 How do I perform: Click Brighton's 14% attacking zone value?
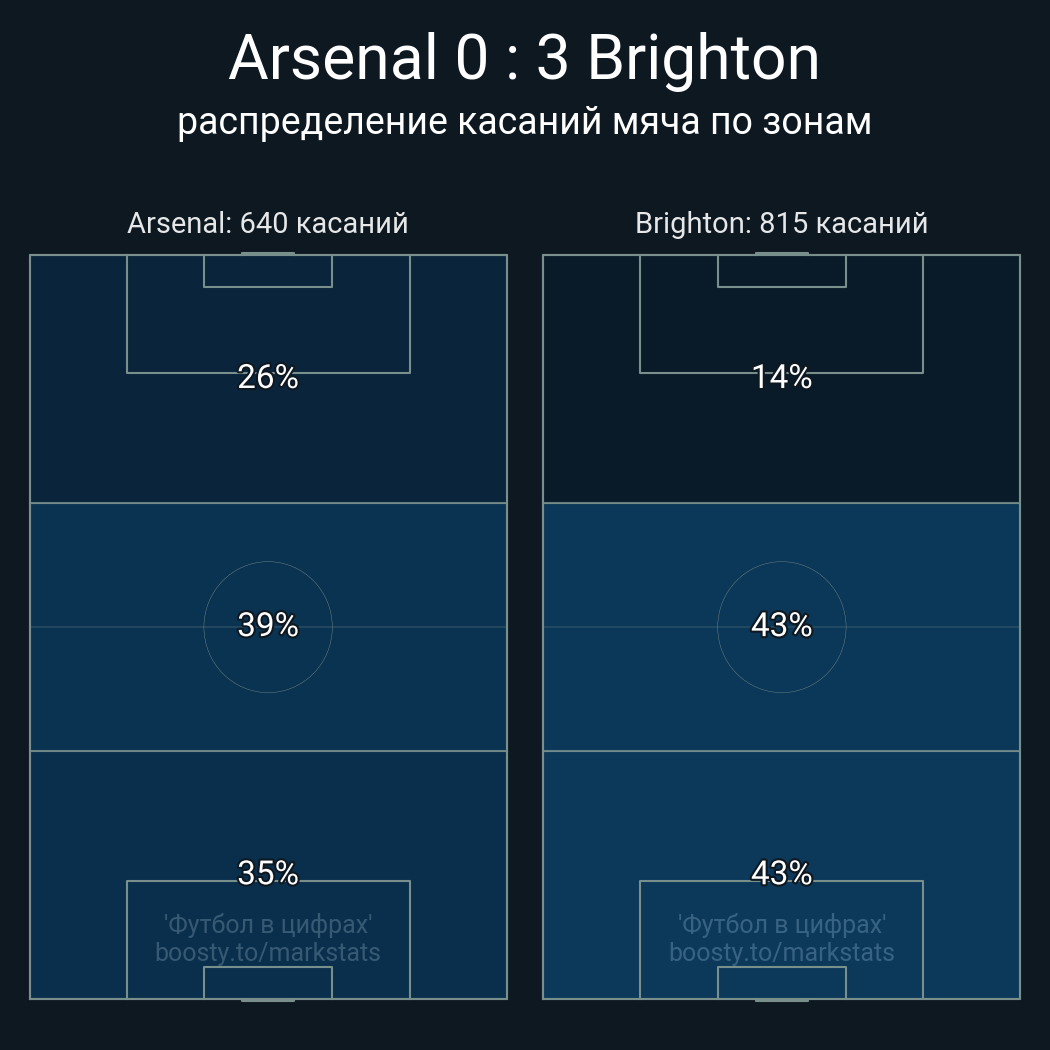781,377
